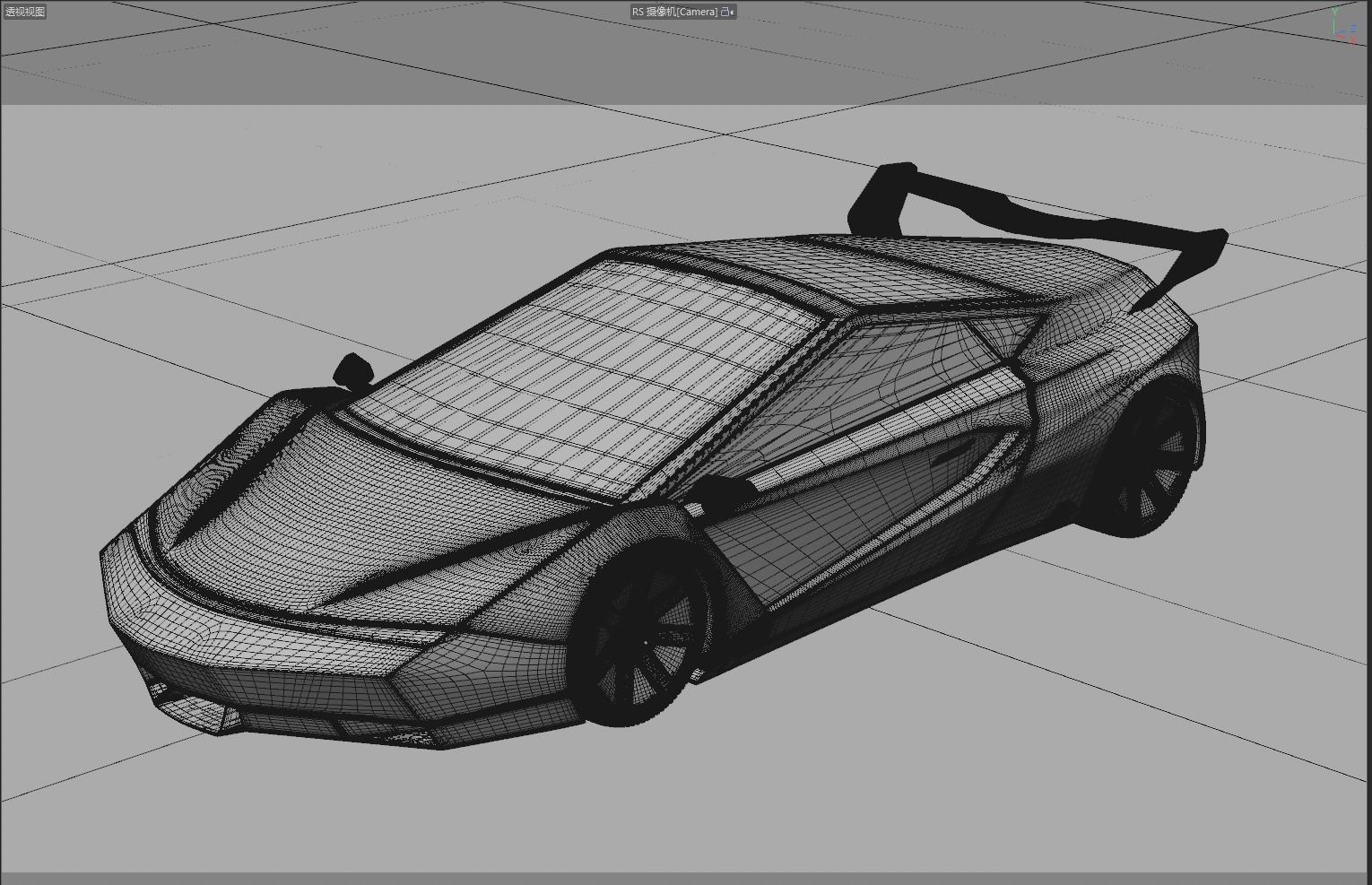The height and width of the screenshot is (885, 1372).
Task: Click the small crescent icon after the camera icon
Action: tap(732, 12)
